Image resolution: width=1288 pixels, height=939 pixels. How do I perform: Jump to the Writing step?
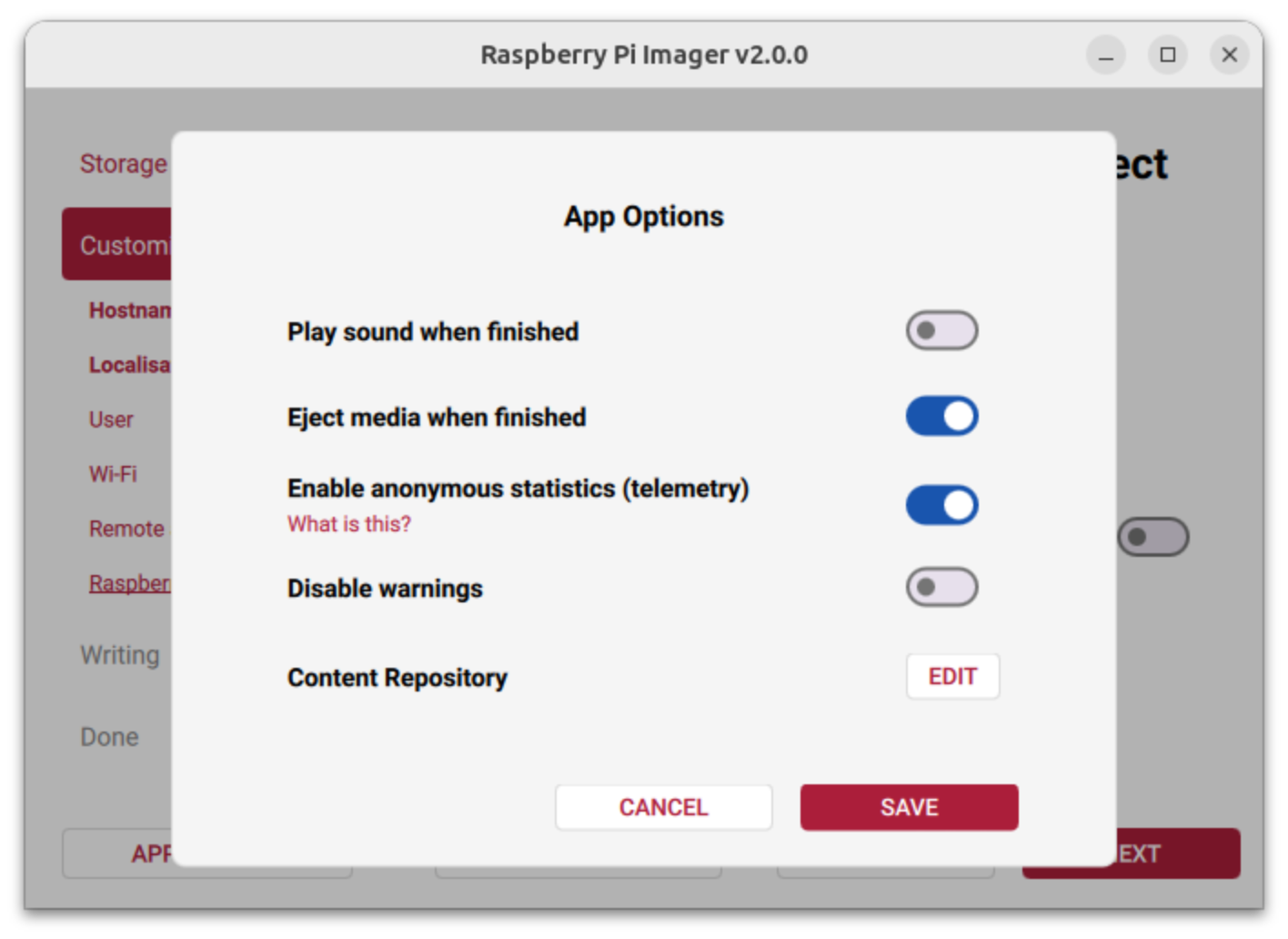[x=119, y=655]
